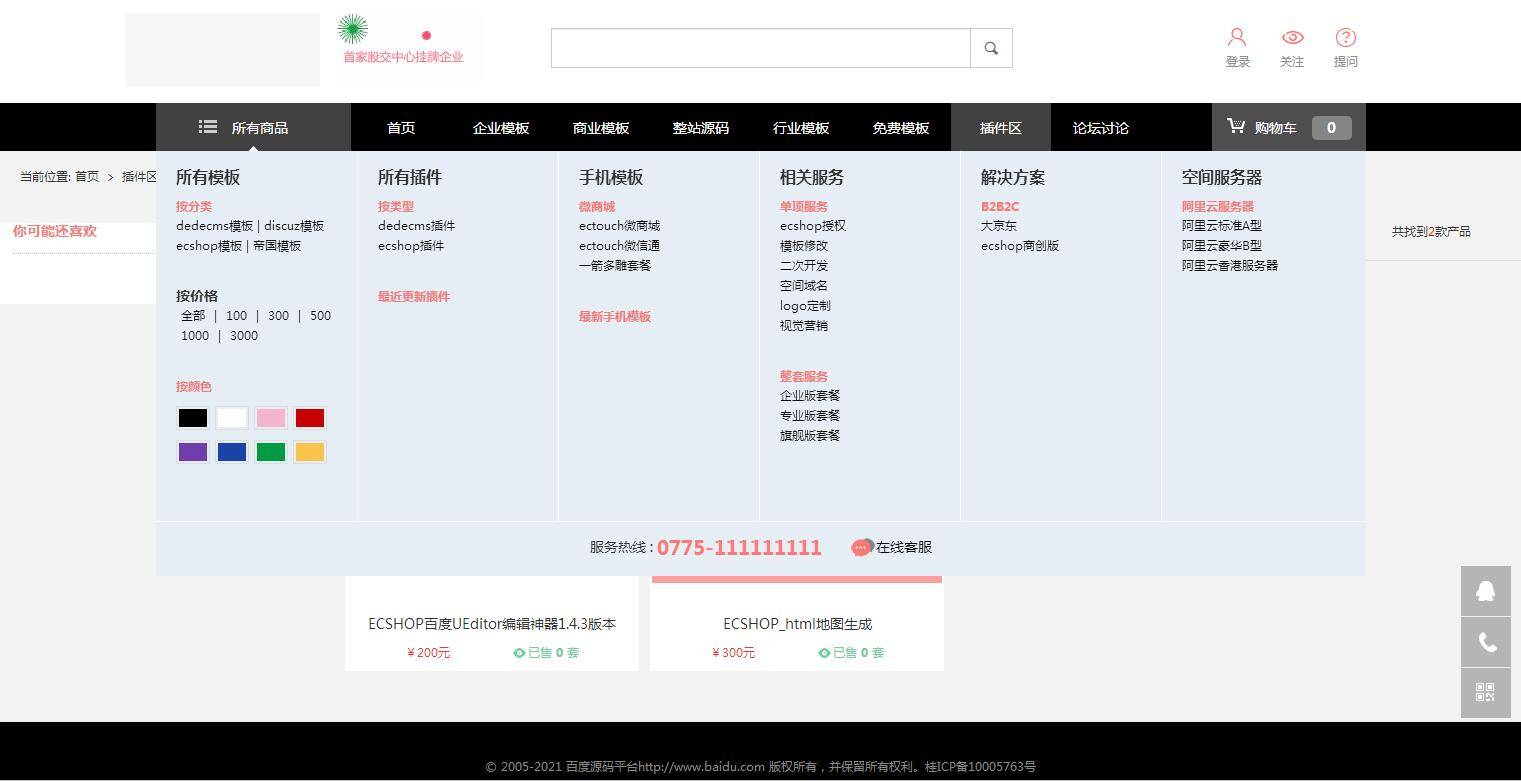Click the search input field

click(760, 47)
